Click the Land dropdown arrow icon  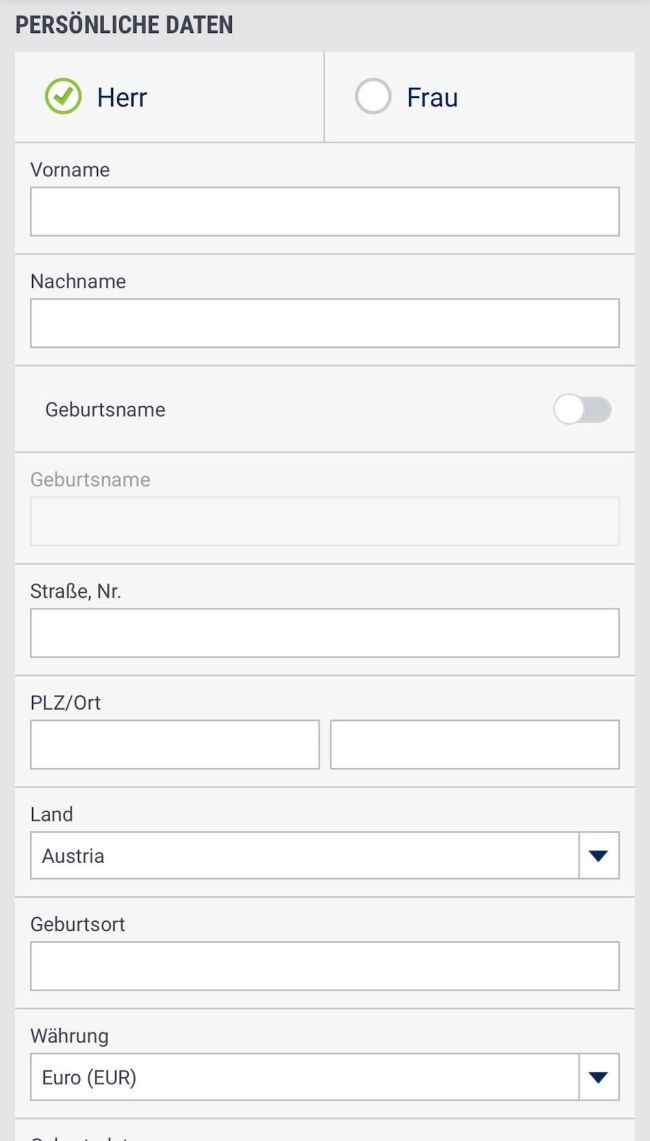point(599,856)
